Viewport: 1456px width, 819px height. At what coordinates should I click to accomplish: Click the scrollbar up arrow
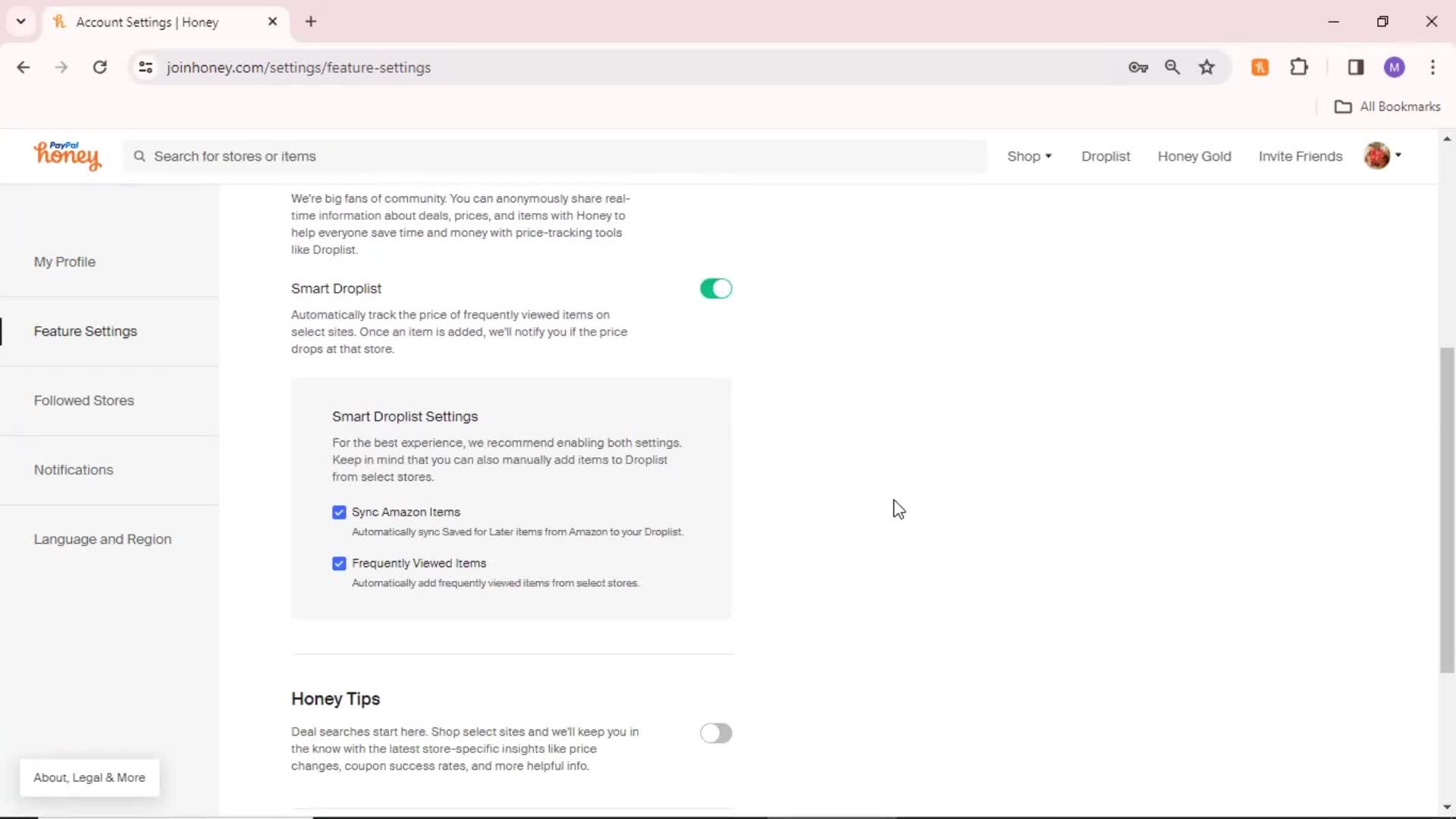coord(1447,139)
